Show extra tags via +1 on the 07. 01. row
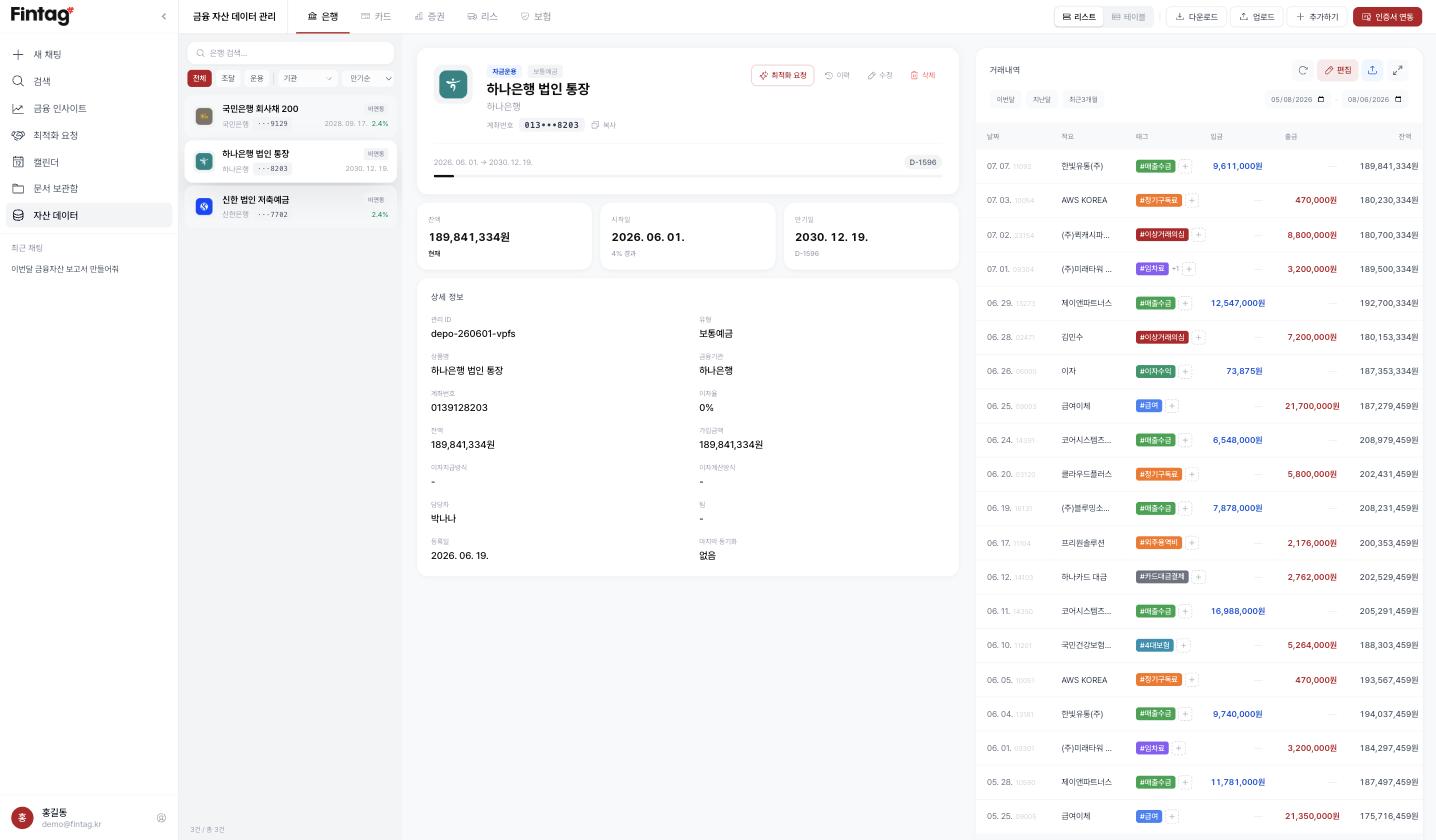1436x840 pixels. (x=1175, y=269)
